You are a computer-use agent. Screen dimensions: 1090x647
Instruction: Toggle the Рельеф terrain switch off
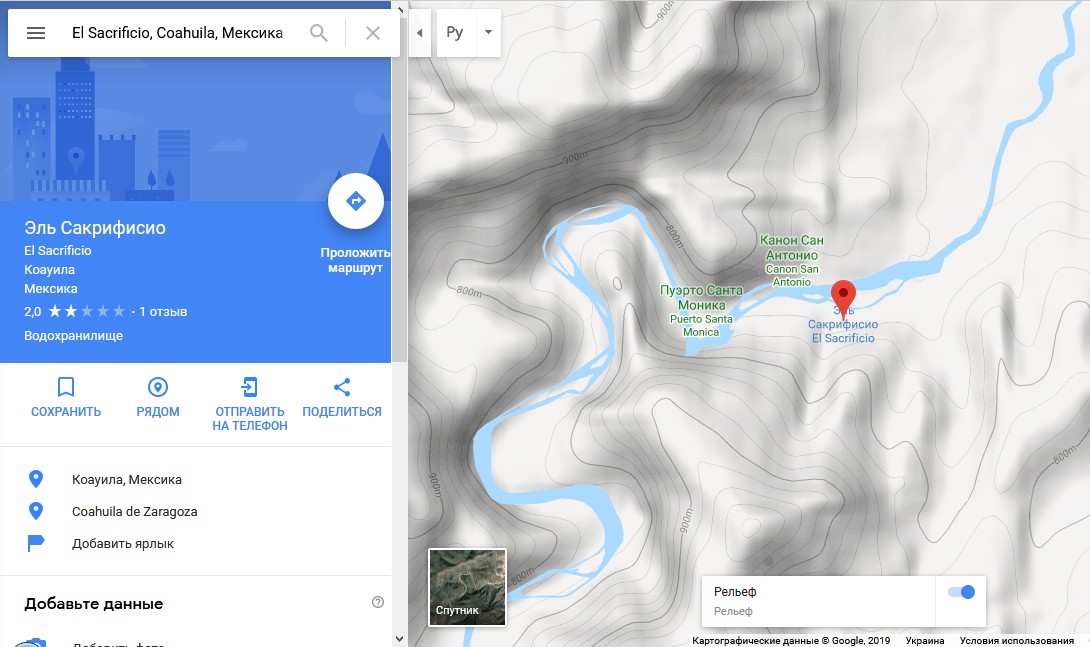(961, 592)
